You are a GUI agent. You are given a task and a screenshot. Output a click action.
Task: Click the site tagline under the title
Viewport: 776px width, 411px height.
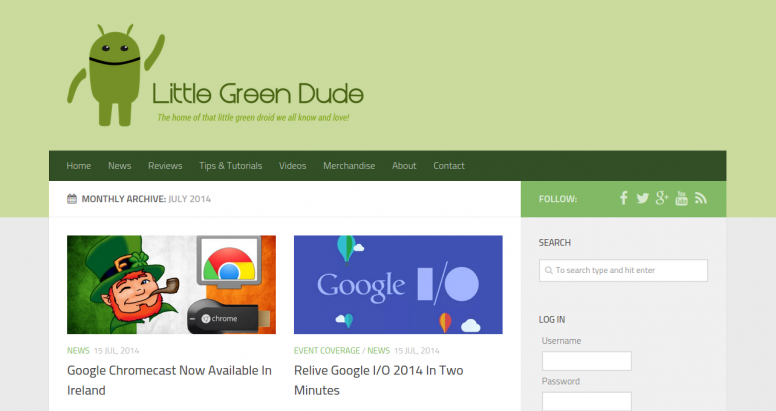(x=253, y=118)
